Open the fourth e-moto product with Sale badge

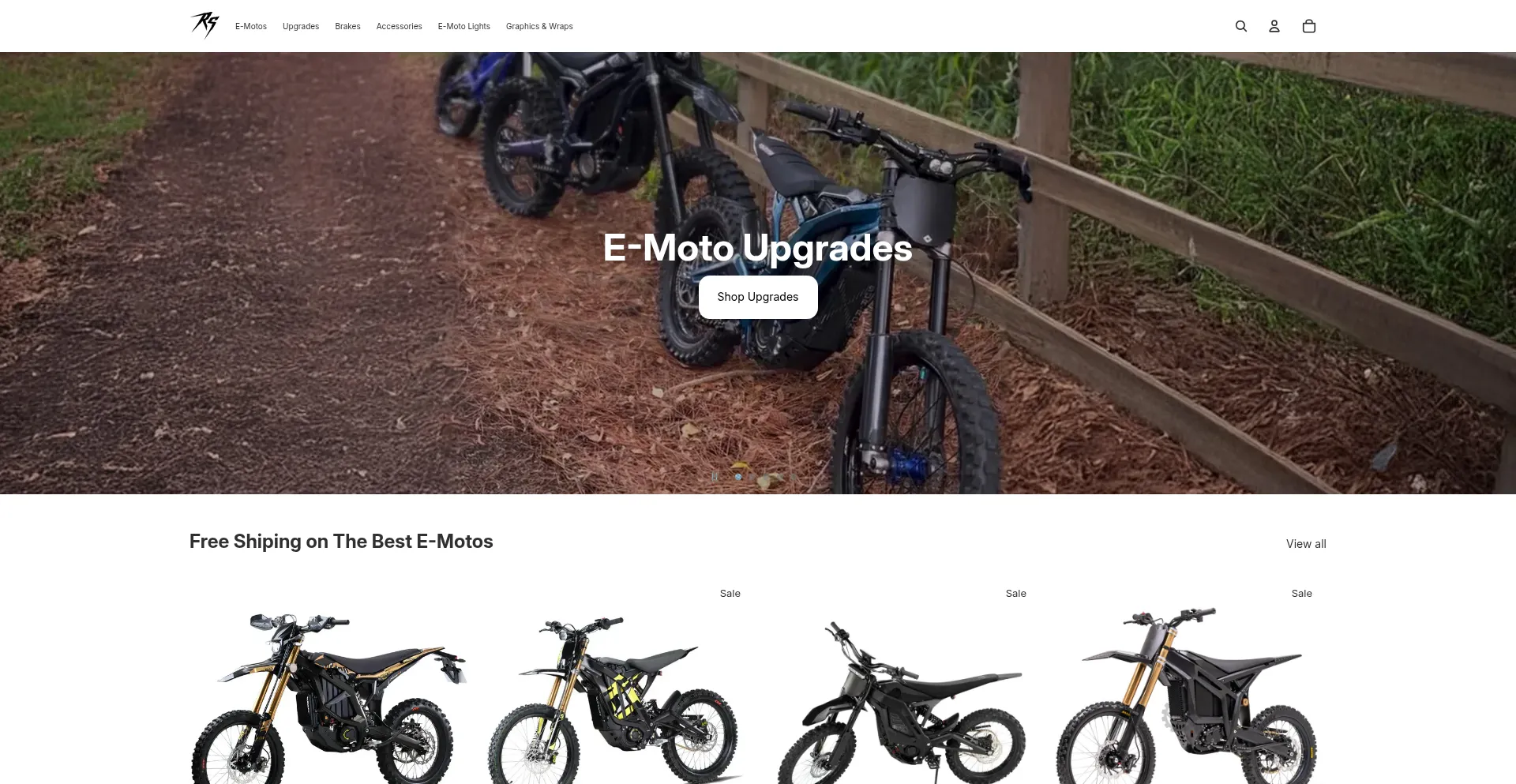click(x=1187, y=695)
